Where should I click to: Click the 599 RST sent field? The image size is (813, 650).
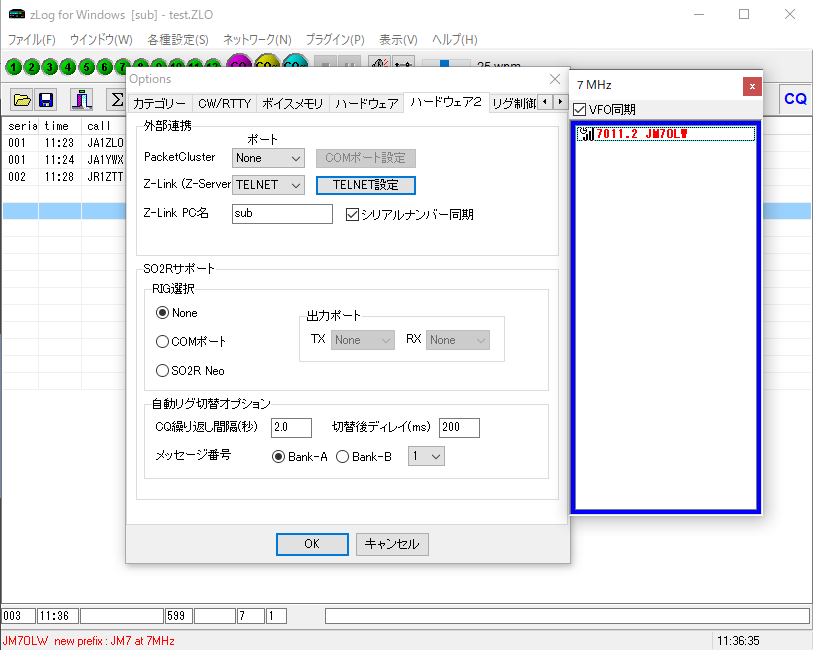pos(179,616)
